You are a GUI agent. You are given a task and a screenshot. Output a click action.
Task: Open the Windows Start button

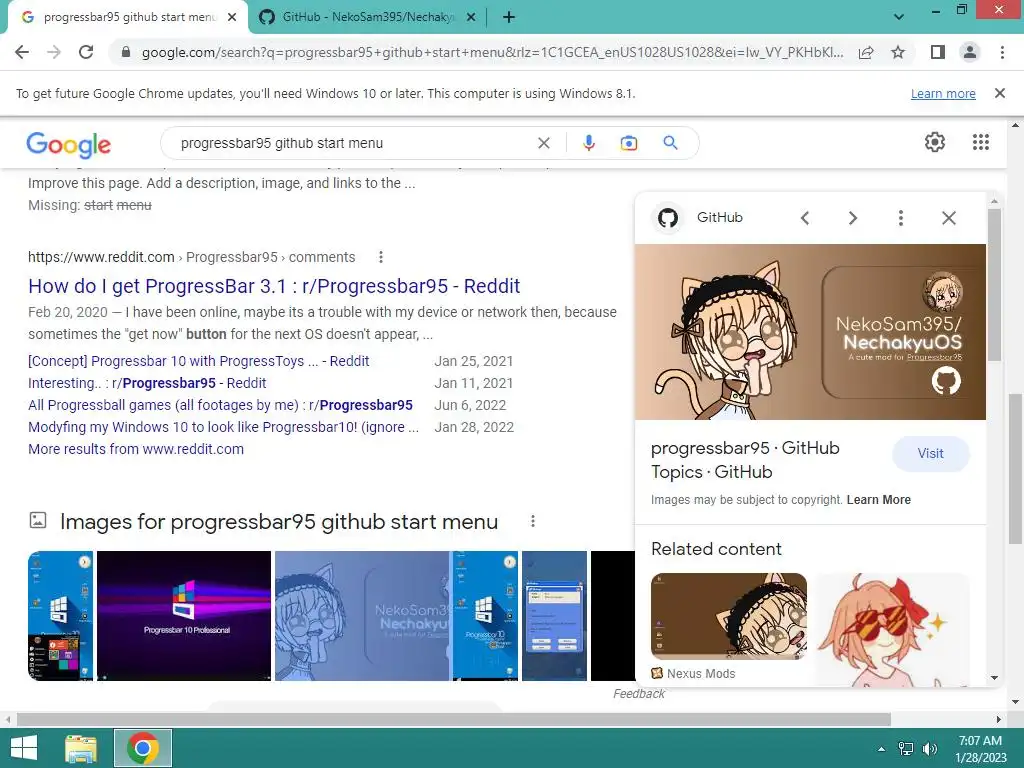pos(24,748)
